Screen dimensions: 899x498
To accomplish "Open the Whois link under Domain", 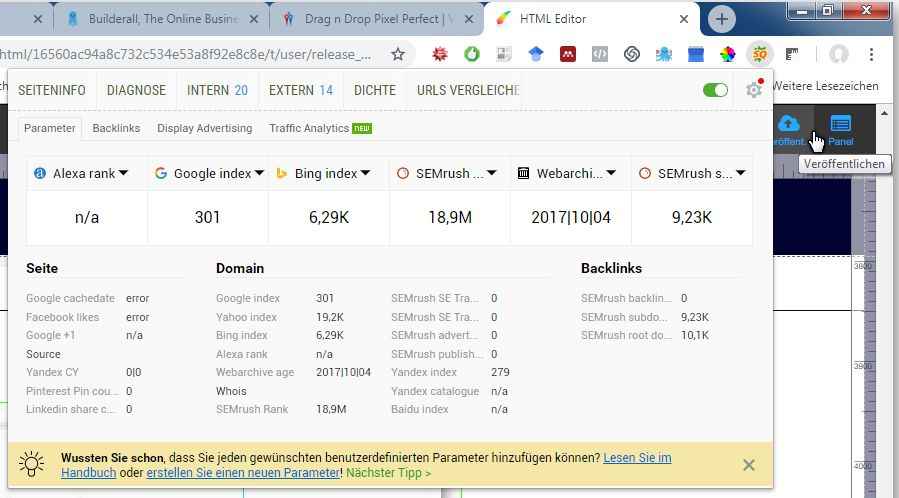I will (231, 391).
